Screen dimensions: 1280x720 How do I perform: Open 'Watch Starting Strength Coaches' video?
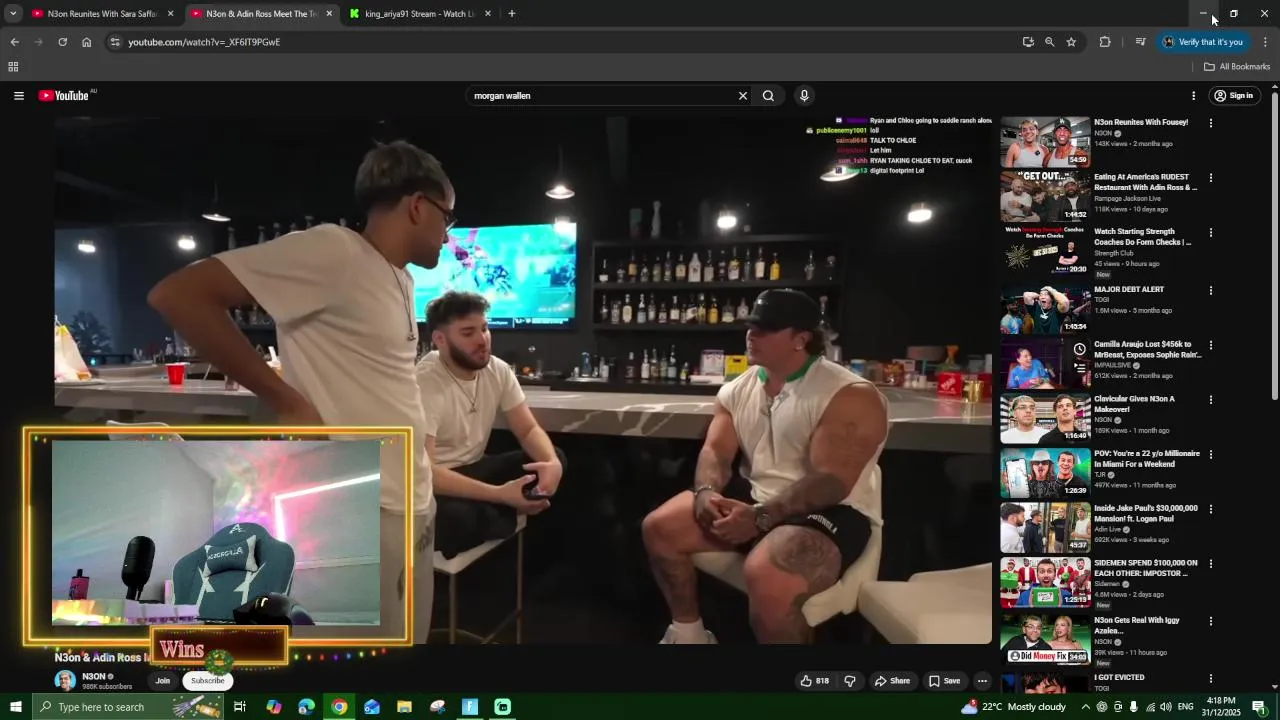click(1045, 252)
